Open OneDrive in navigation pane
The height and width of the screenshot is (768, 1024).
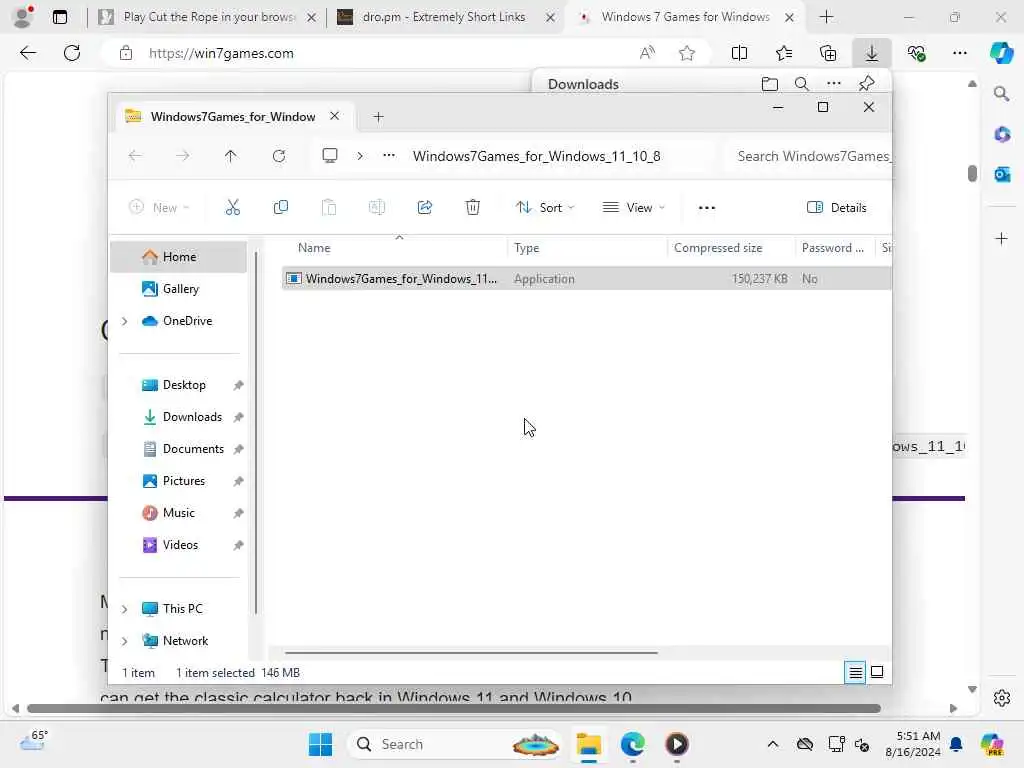coord(187,321)
